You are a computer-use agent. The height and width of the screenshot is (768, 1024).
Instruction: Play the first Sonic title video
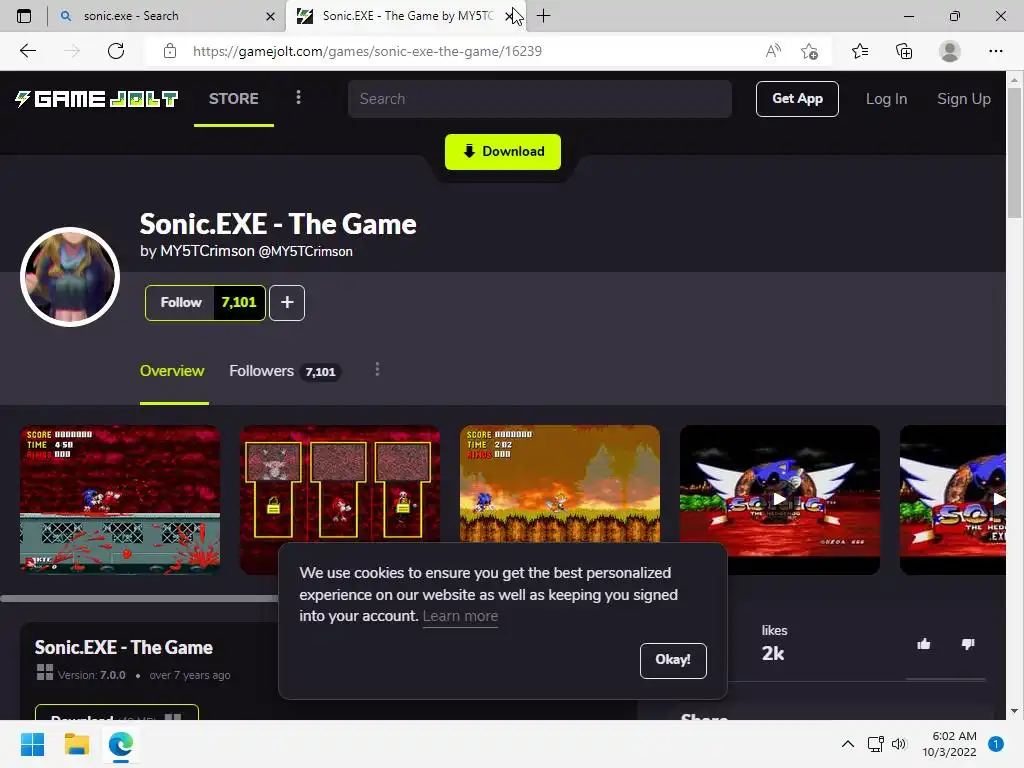pyautogui.click(x=780, y=500)
